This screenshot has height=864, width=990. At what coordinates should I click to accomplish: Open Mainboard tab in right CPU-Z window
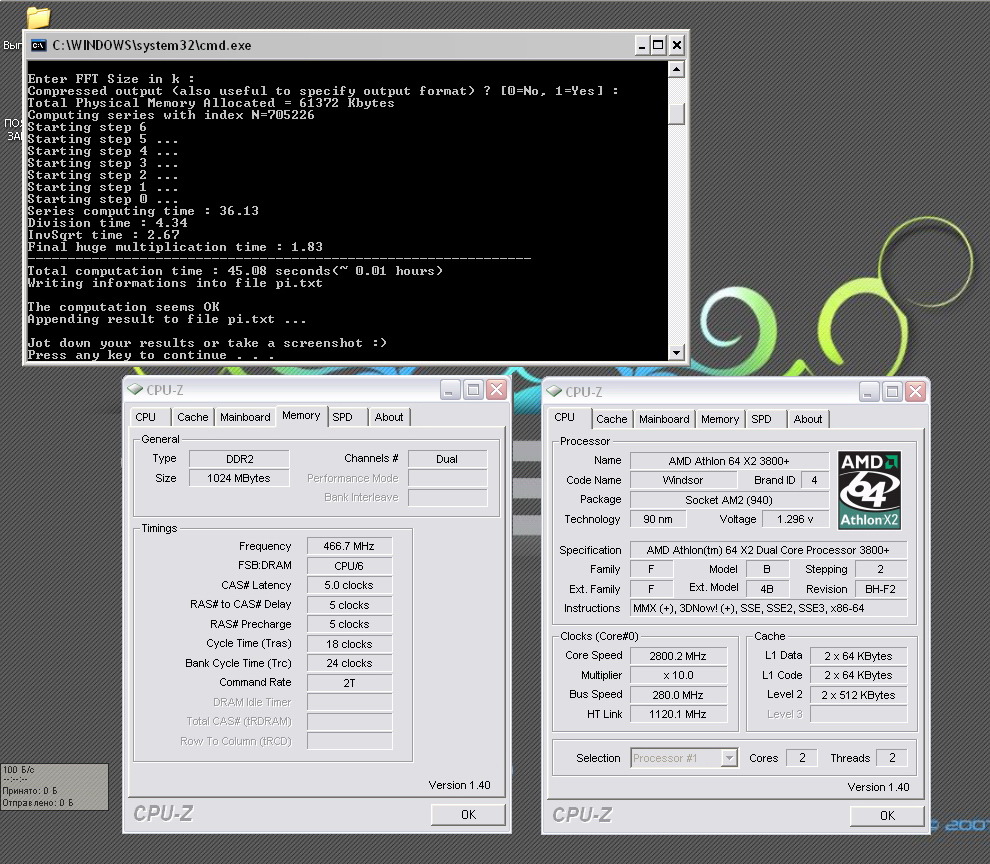[664, 419]
